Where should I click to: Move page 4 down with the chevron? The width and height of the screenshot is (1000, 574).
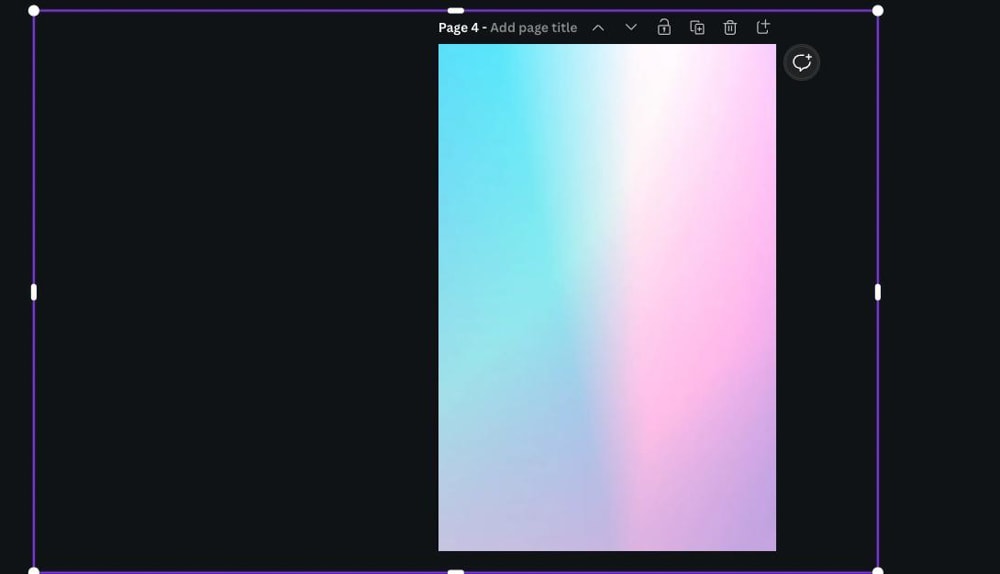pyautogui.click(x=631, y=27)
